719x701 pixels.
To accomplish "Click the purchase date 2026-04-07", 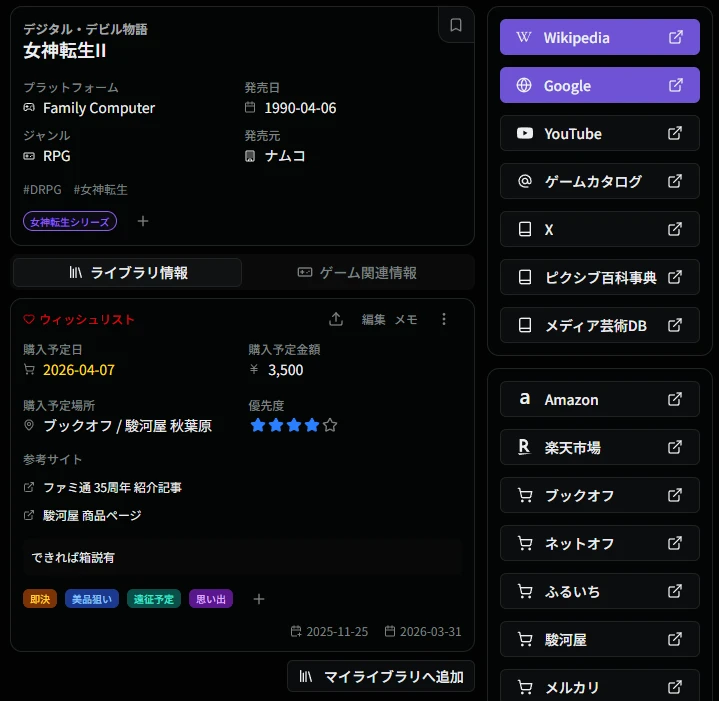I will (x=78, y=370).
